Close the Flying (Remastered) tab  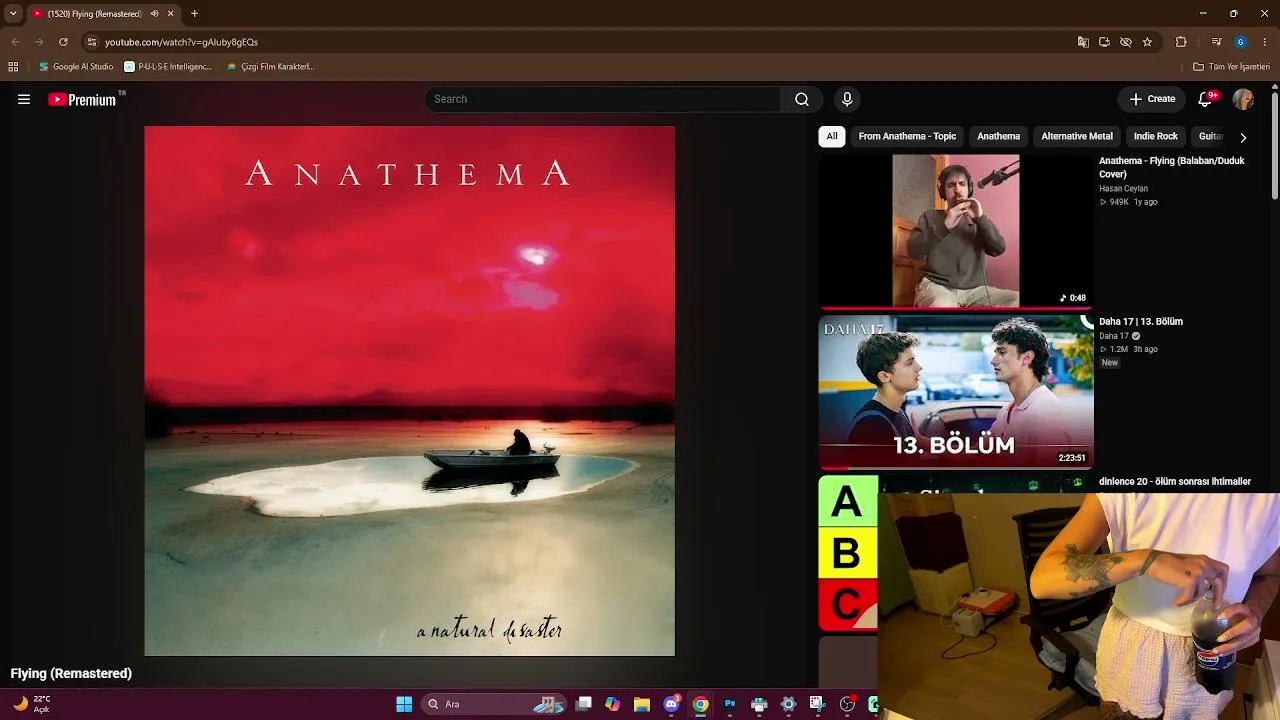[x=171, y=14]
